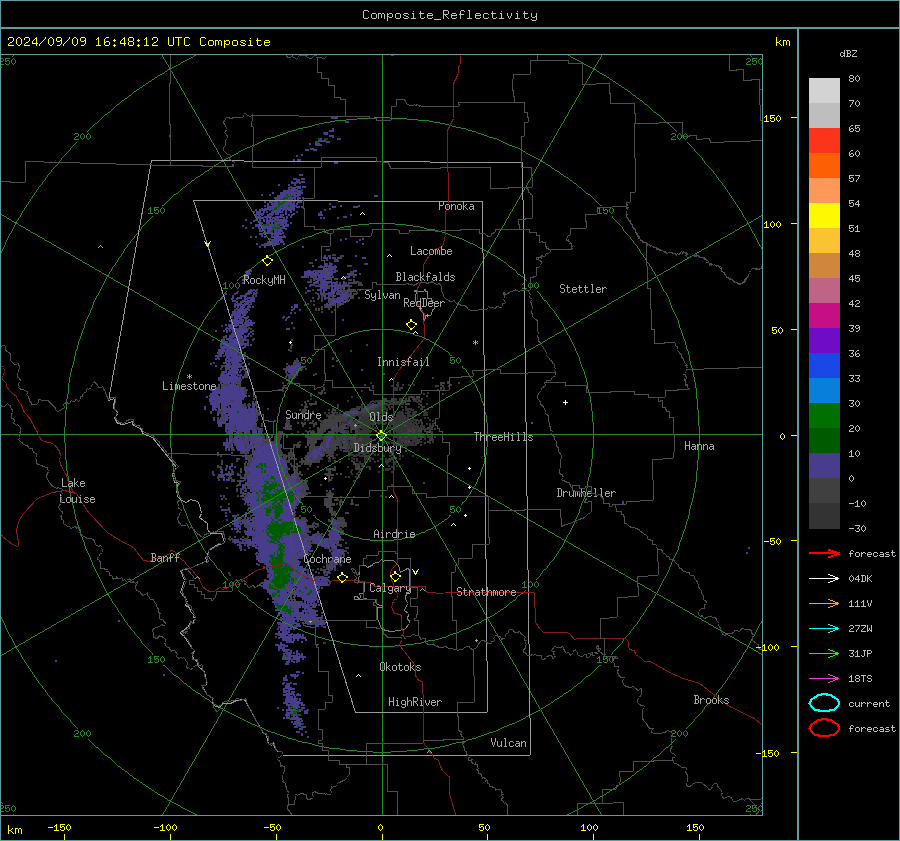Click the Cochrane city label
Screen dimensions: 900x841
(327, 559)
